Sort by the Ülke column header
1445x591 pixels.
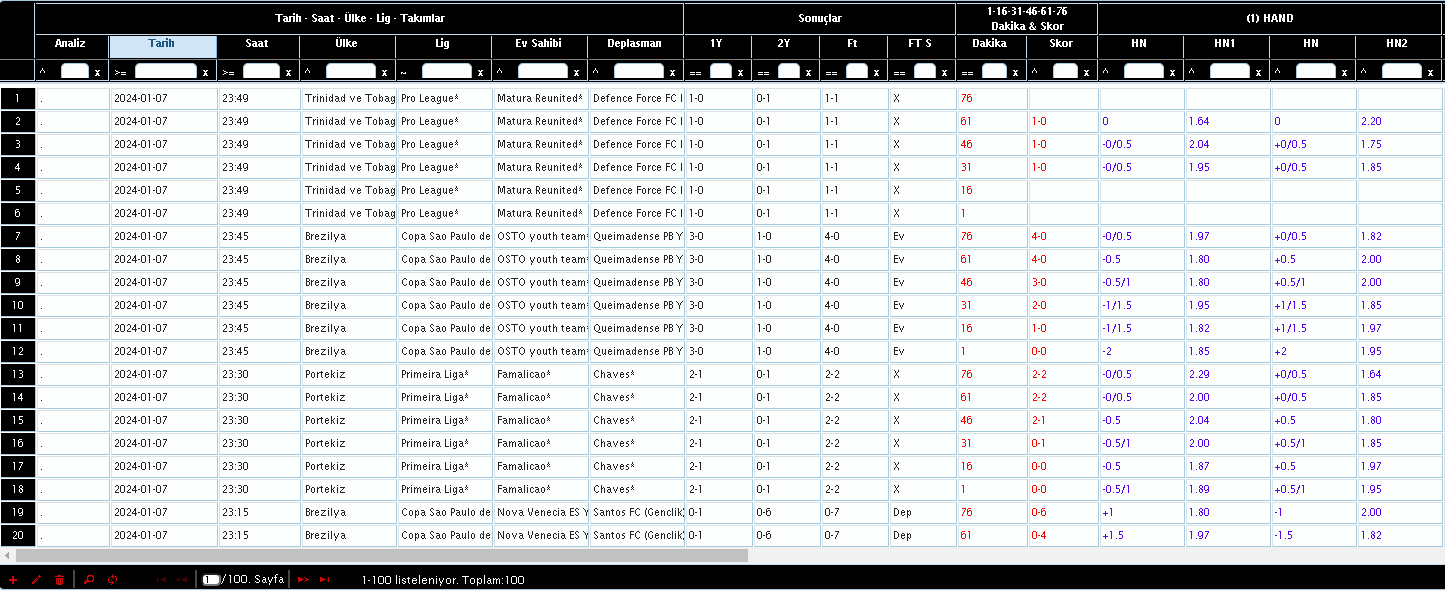(347, 46)
